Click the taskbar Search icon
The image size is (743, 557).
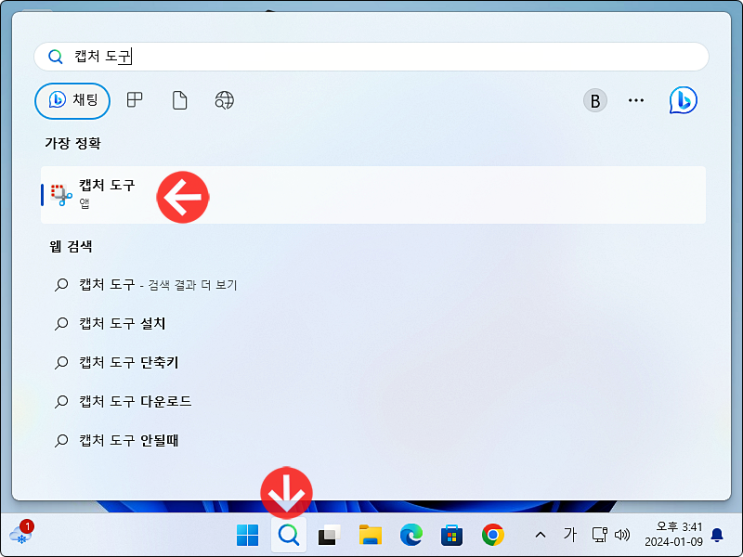pos(289,535)
